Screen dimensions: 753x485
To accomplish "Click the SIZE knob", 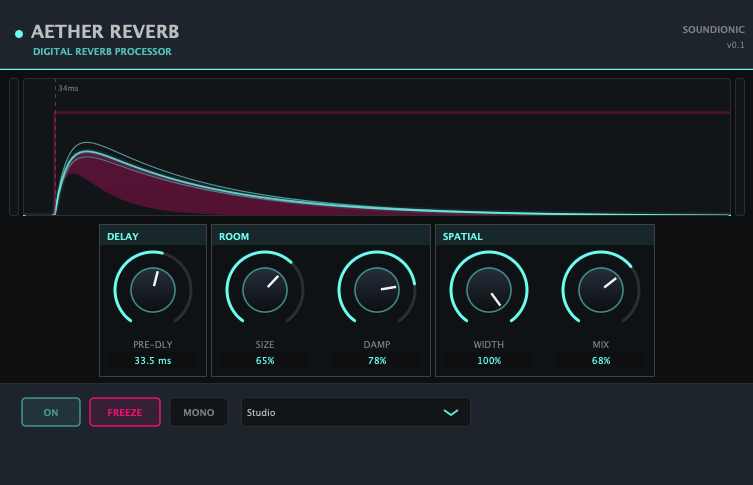I will (265, 290).
